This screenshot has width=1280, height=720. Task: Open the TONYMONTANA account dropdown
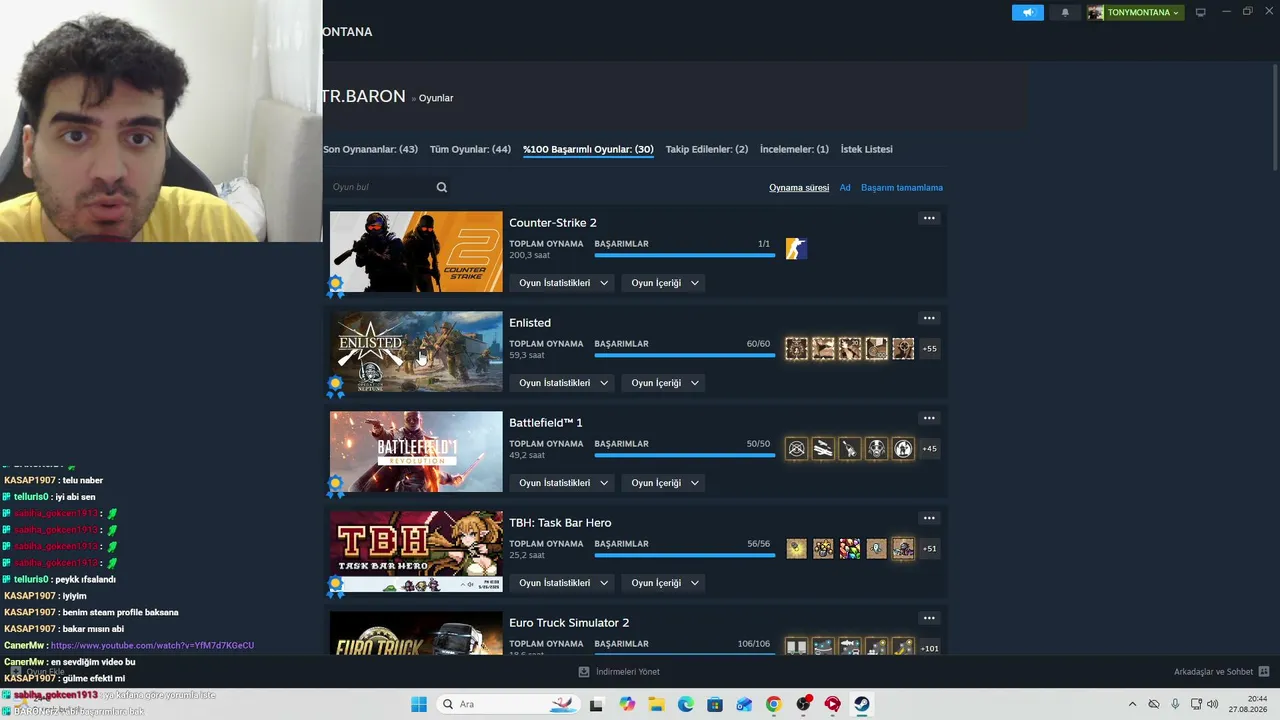coord(1135,13)
